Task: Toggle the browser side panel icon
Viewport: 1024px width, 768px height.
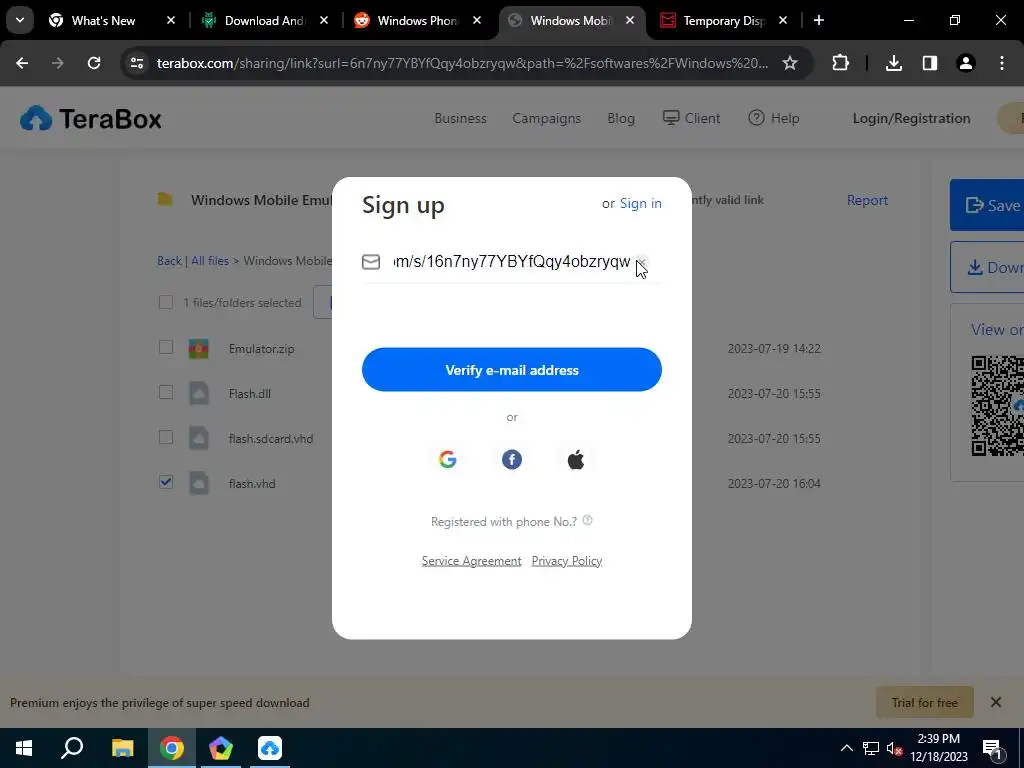Action: pyautogui.click(x=929, y=63)
